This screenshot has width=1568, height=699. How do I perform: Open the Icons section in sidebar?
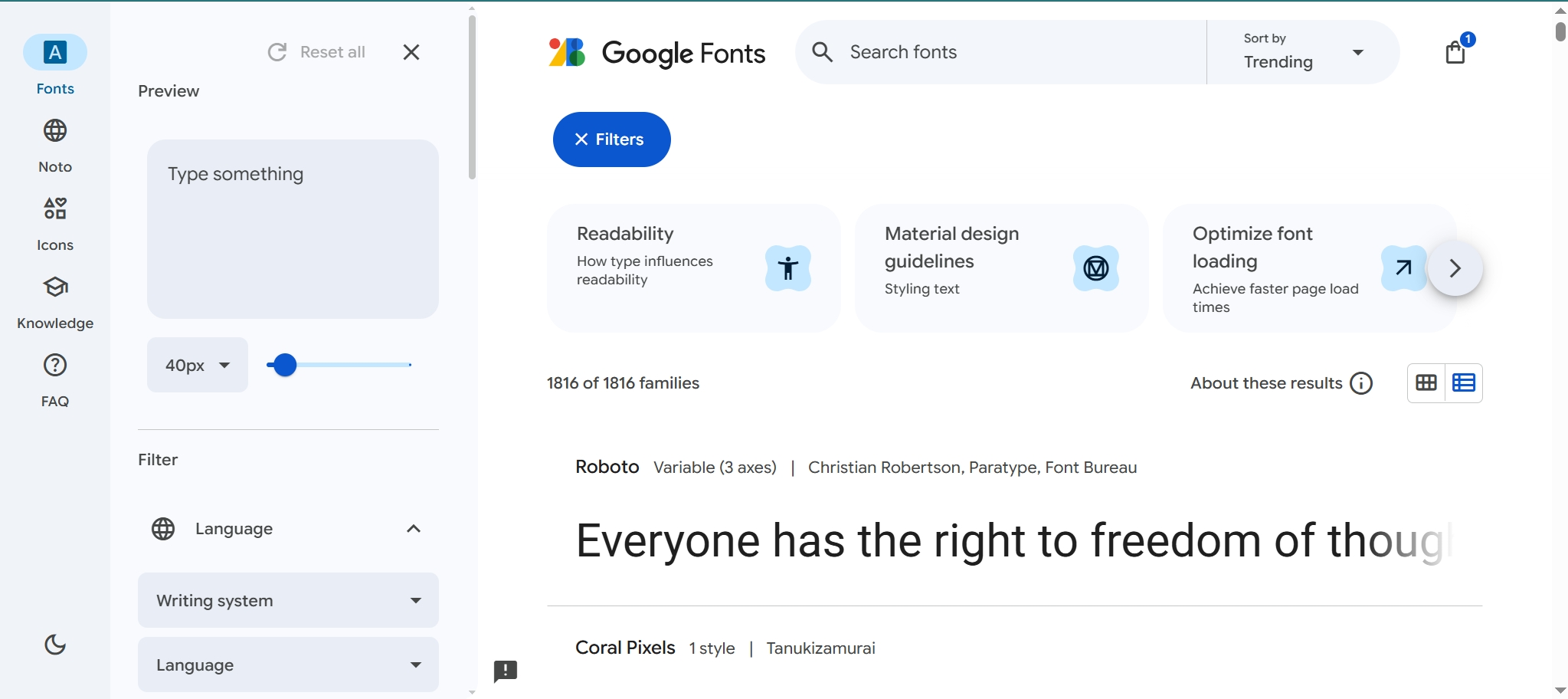point(55,224)
